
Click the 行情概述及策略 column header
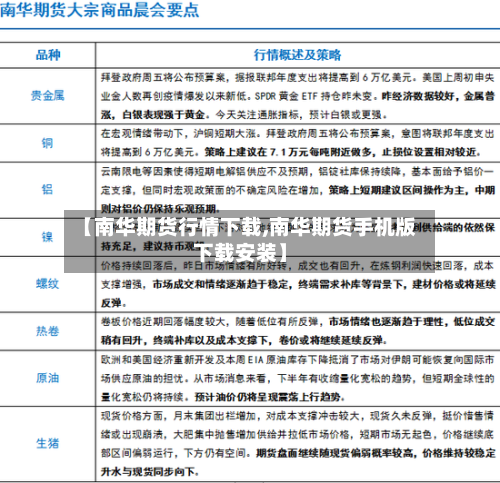(x=297, y=55)
